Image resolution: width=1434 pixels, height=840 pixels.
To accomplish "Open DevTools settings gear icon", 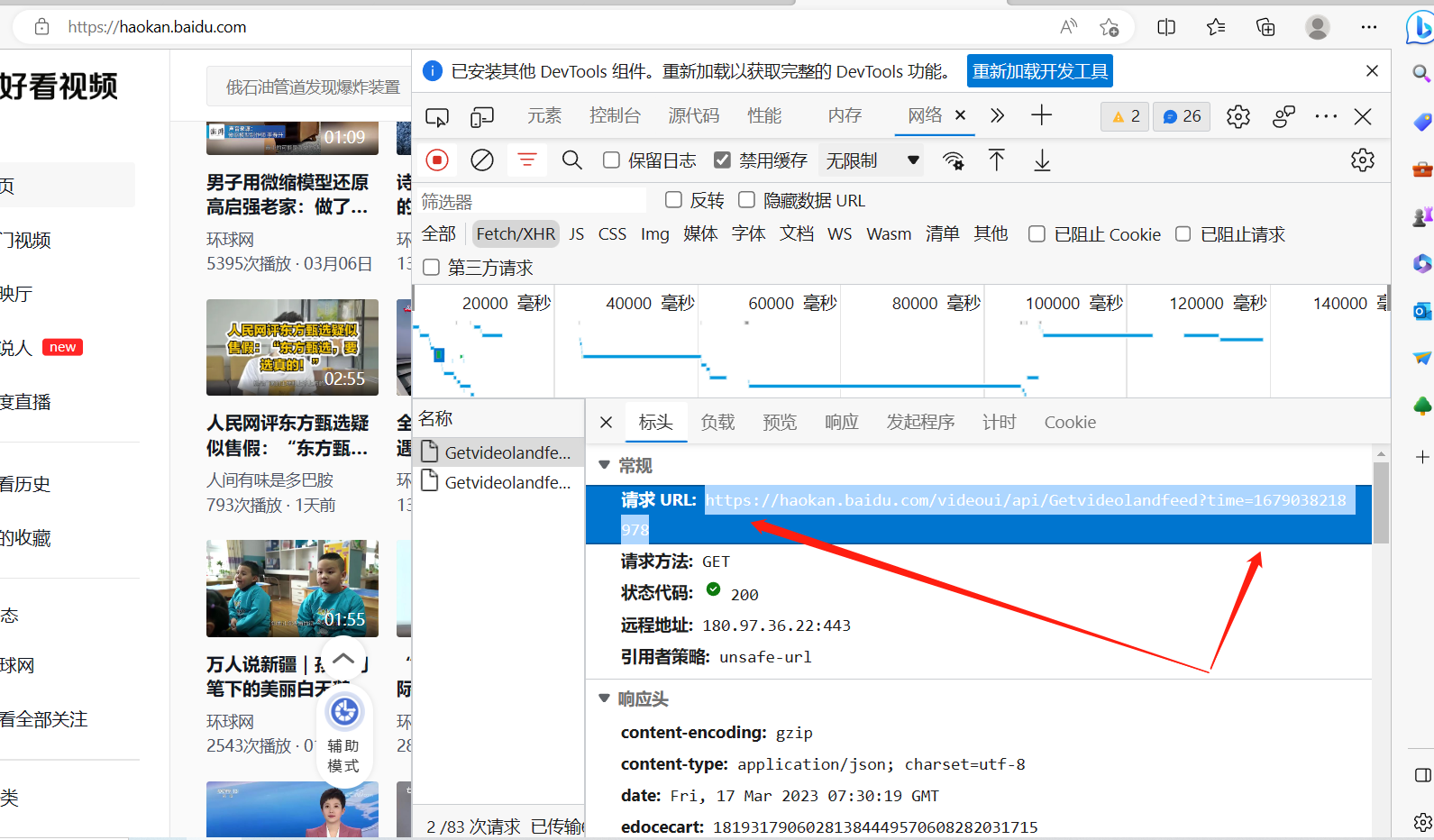I will [x=1238, y=116].
